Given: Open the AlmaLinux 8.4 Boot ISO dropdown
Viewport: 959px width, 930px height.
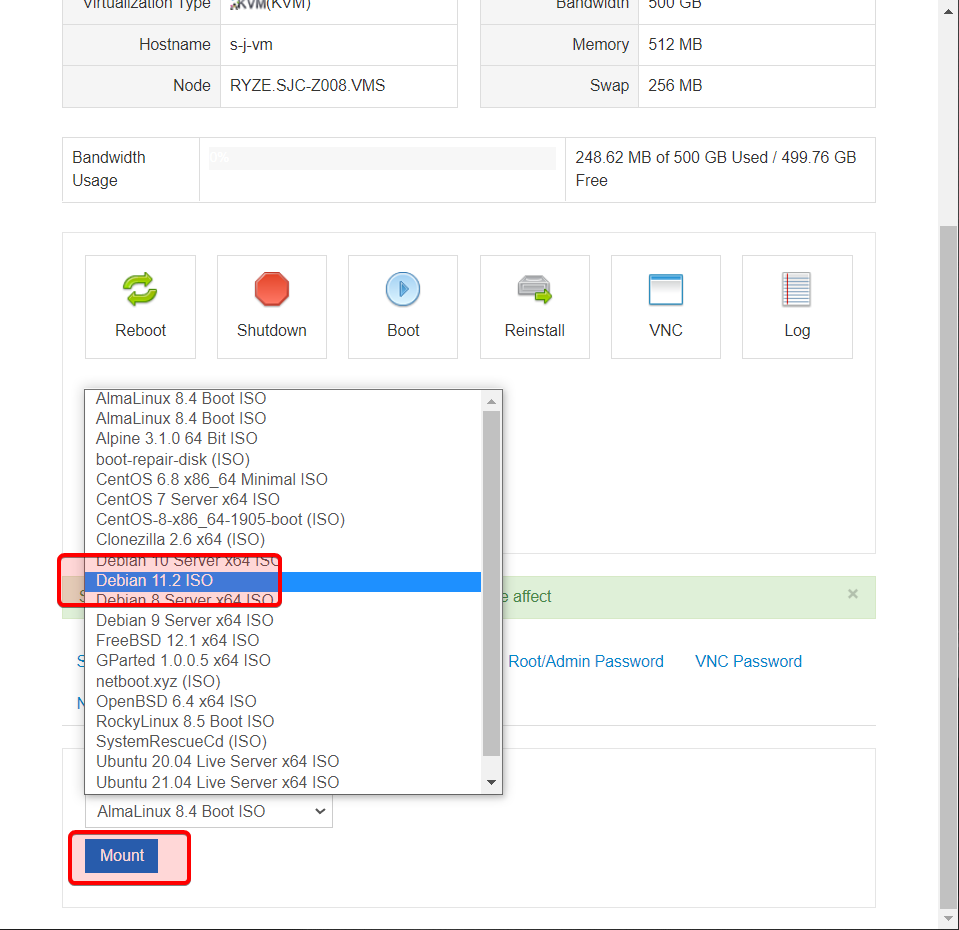Looking at the screenshot, I should point(207,811).
